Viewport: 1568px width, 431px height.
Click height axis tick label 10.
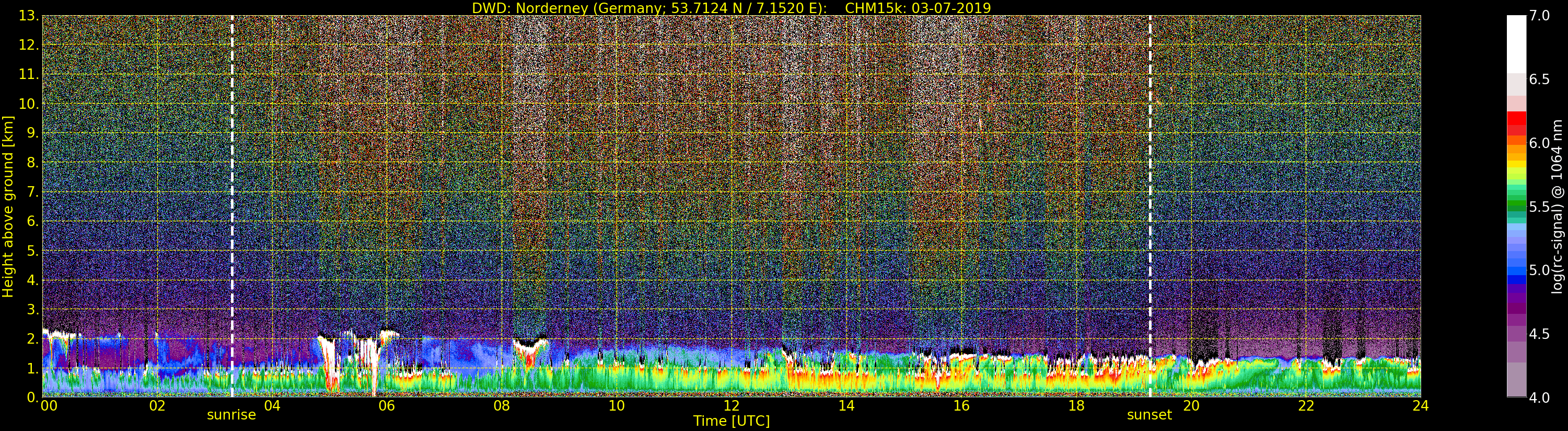(28, 104)
